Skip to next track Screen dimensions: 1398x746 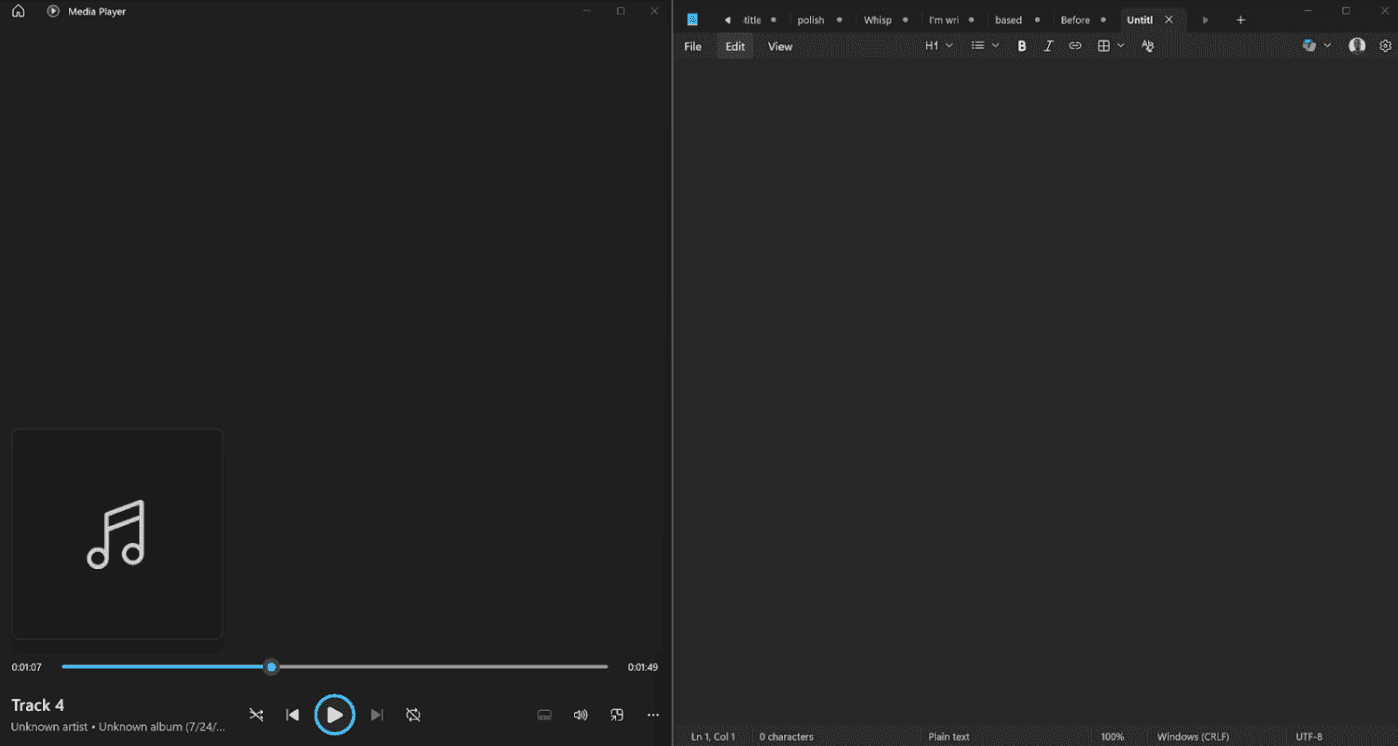(377, 715)
